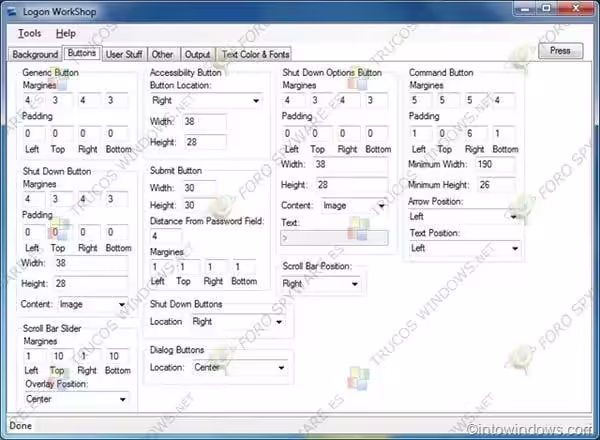This screenshot has height=440, width=600.
Task: Switch to the User Stuff tab
Action: tap(124, 54)
